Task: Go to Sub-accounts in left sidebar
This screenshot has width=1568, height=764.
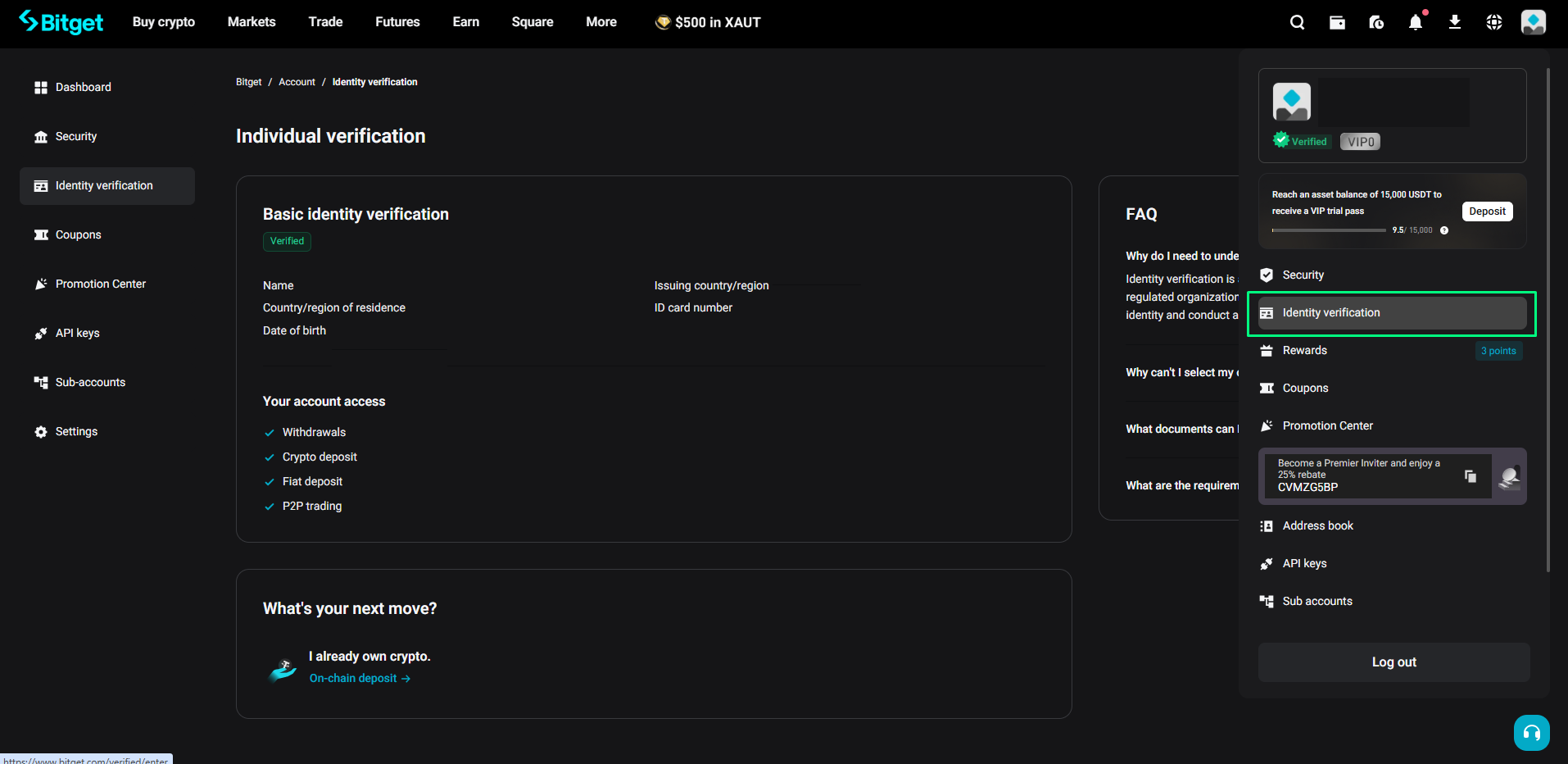Action: tap(90, 382)
